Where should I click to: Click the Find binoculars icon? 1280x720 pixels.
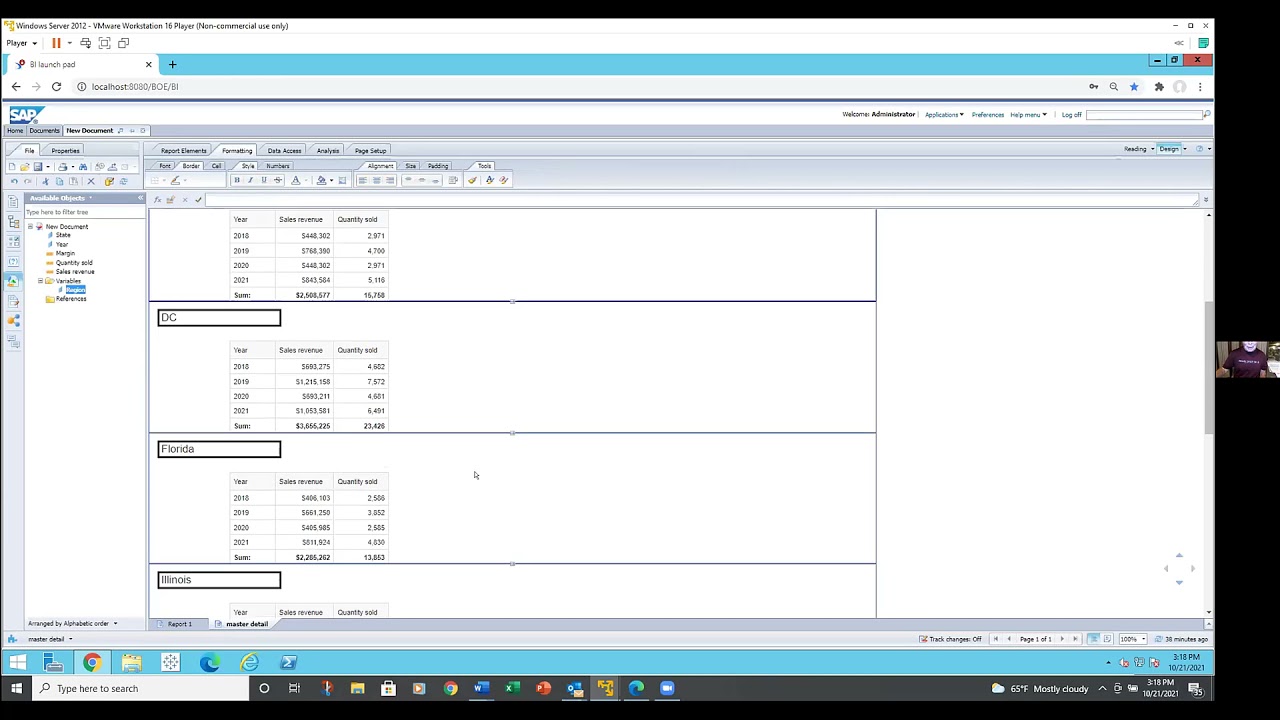point(83,167)
